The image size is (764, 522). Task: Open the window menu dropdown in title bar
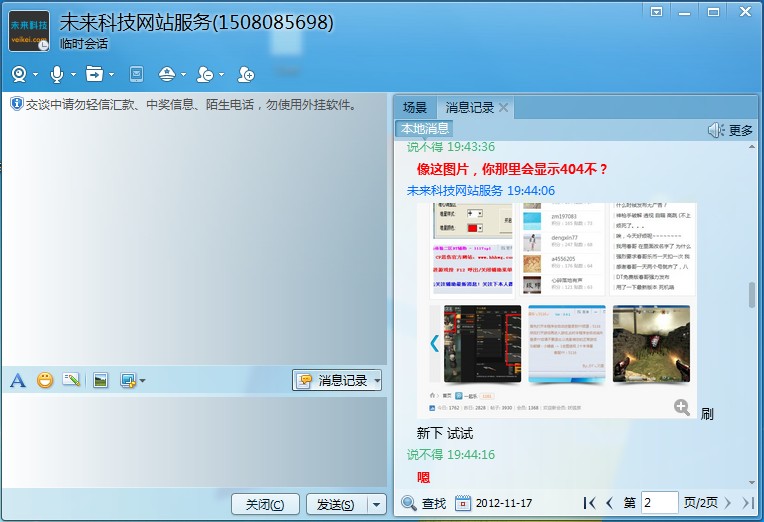point(656,12)
